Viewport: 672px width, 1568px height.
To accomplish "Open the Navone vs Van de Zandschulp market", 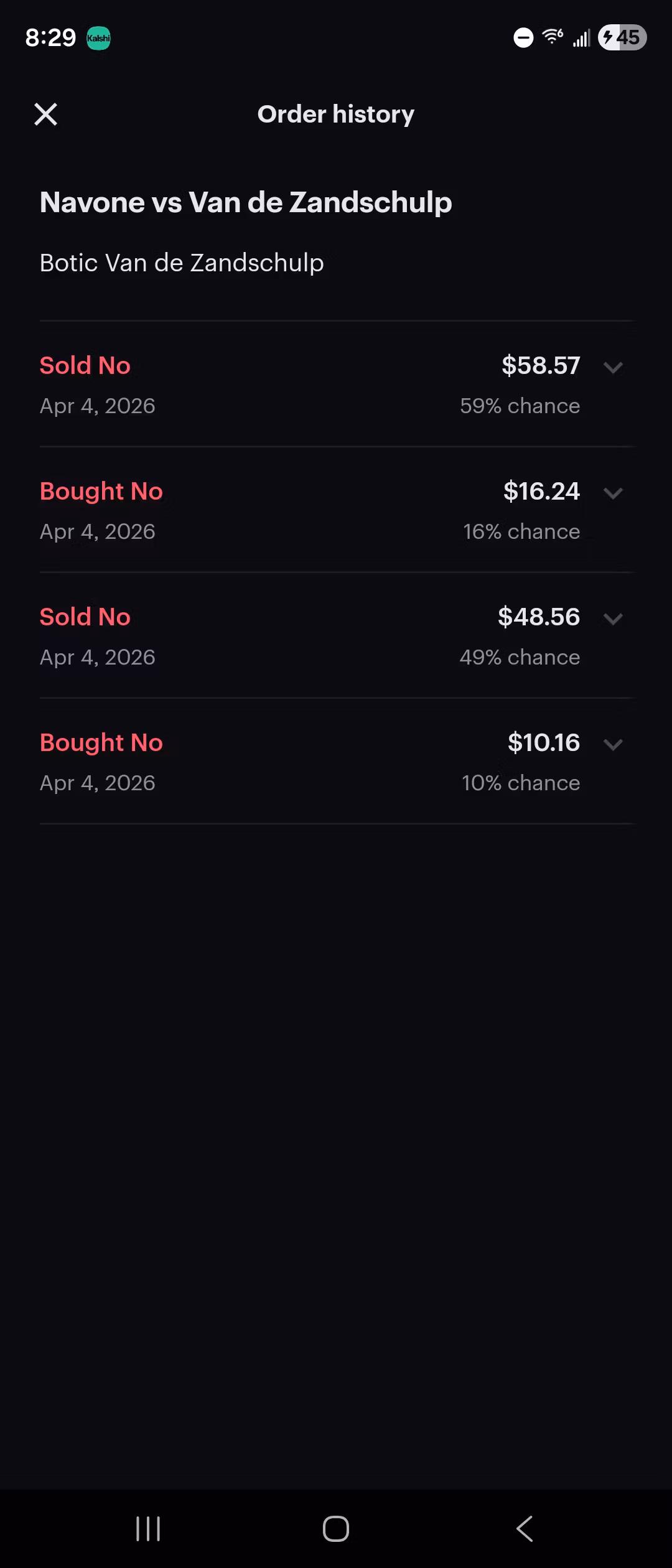I will [x=246, y=203].
